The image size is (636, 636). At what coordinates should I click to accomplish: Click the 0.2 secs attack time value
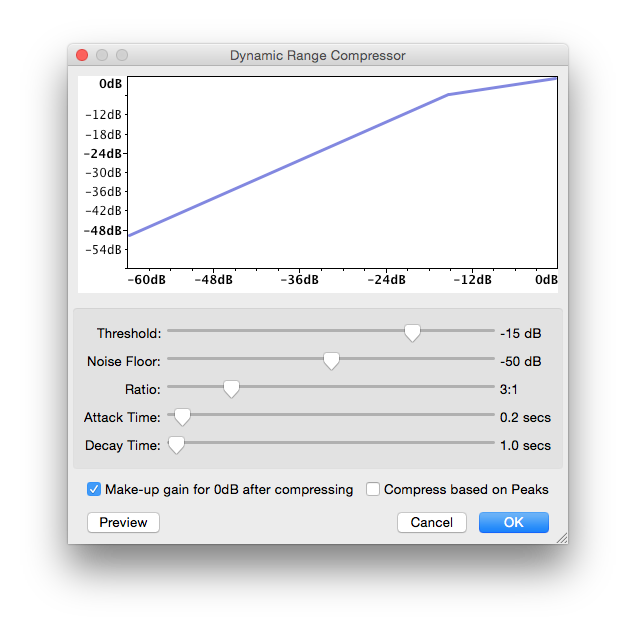pyautogui.click(x=525, y=417)
